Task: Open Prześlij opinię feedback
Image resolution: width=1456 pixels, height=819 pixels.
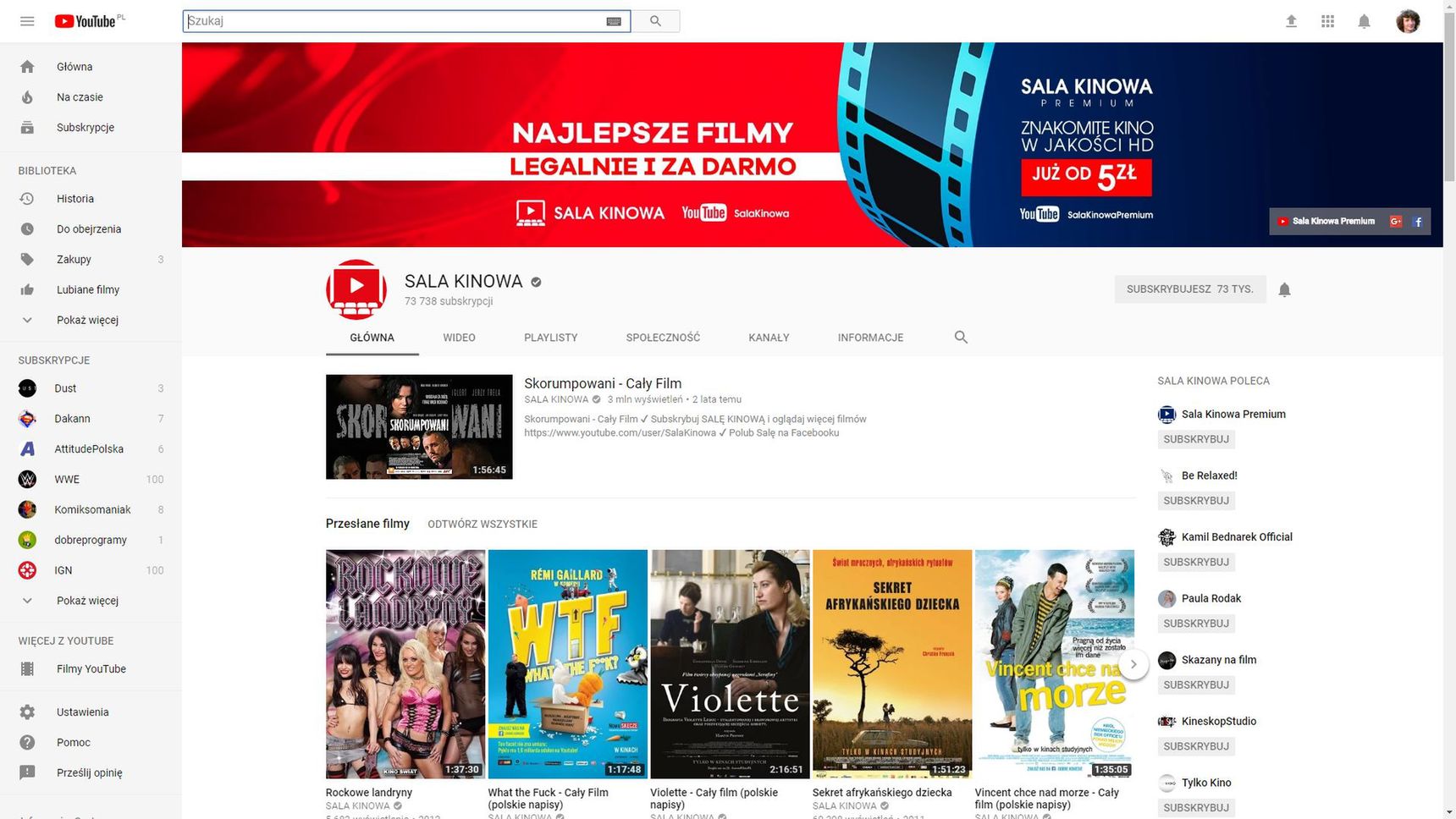Action: pos(91,773)
